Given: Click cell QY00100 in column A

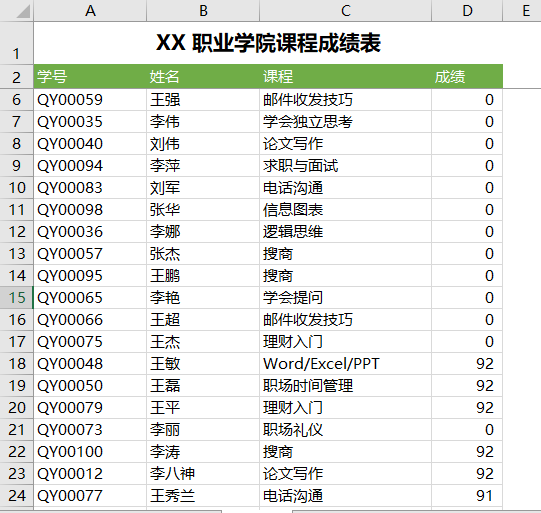Looking at the screenshot, I should click(90, 452).
